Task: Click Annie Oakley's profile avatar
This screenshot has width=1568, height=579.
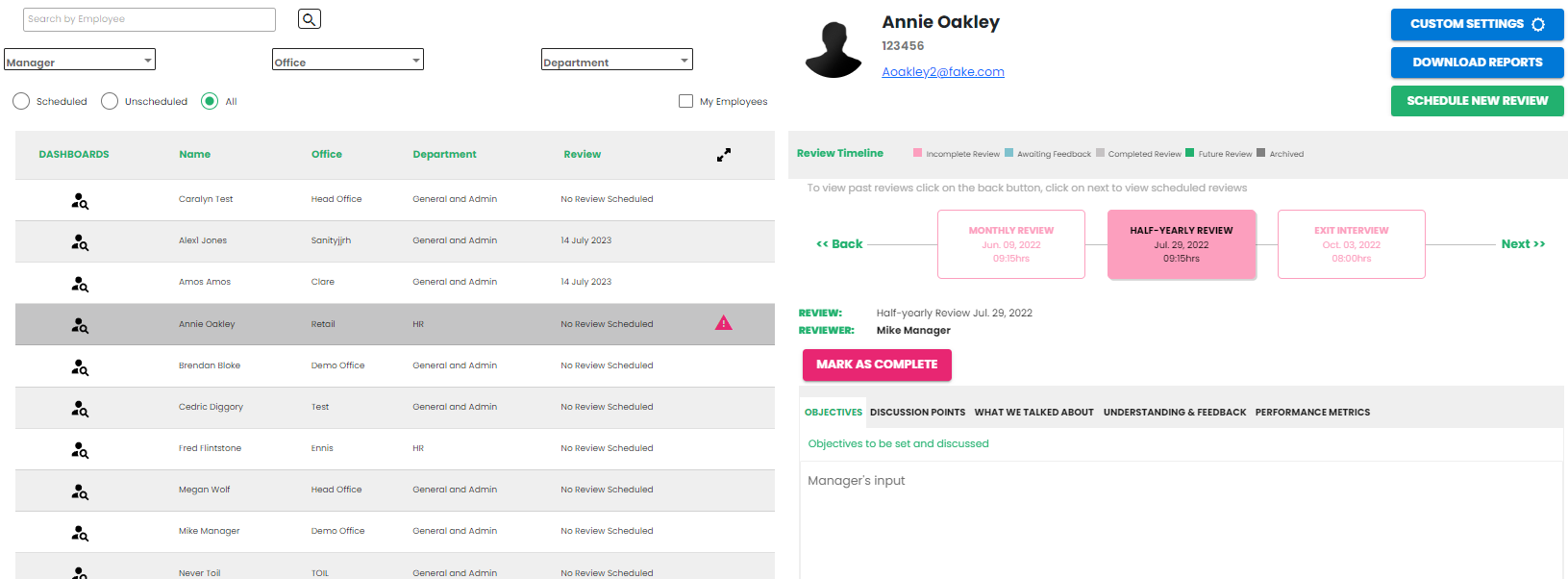Action: click(x=834, y=50)
